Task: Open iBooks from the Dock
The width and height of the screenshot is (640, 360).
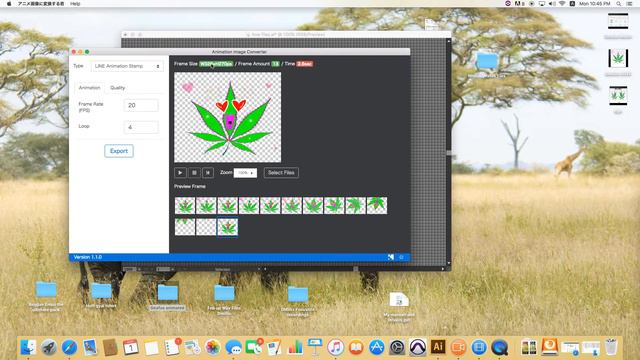Action: [x=356, y=347]
